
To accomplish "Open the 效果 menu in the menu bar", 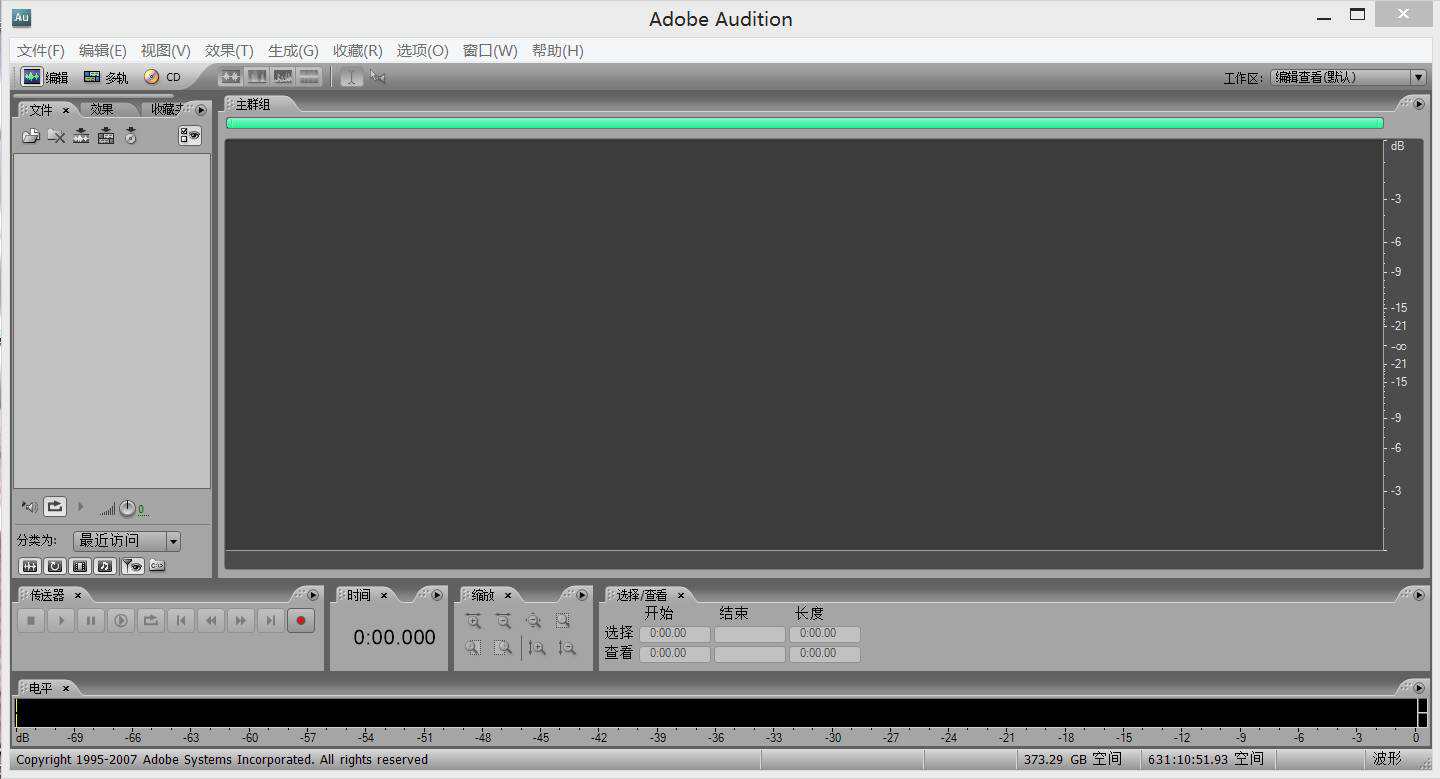I will (x=230, y=50).
